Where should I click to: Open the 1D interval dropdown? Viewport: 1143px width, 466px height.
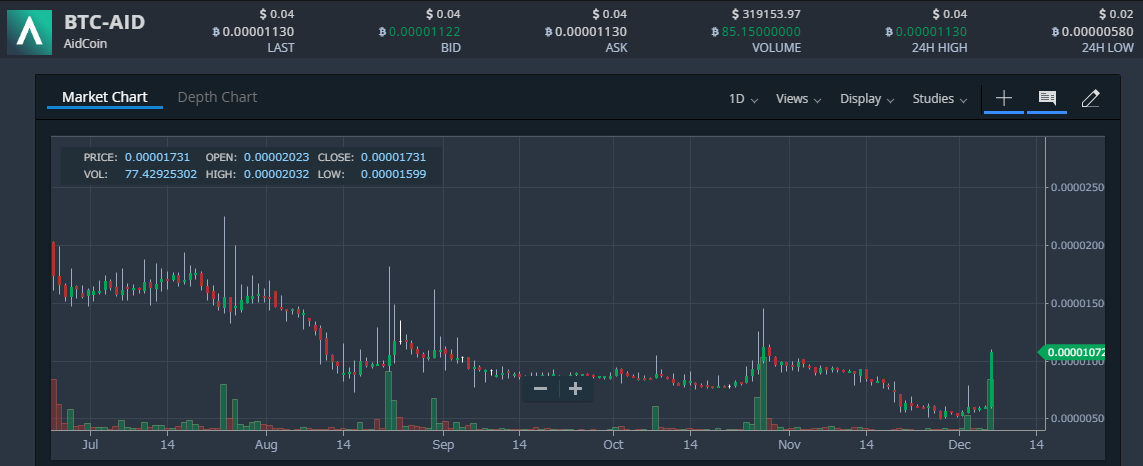(743, 99)
